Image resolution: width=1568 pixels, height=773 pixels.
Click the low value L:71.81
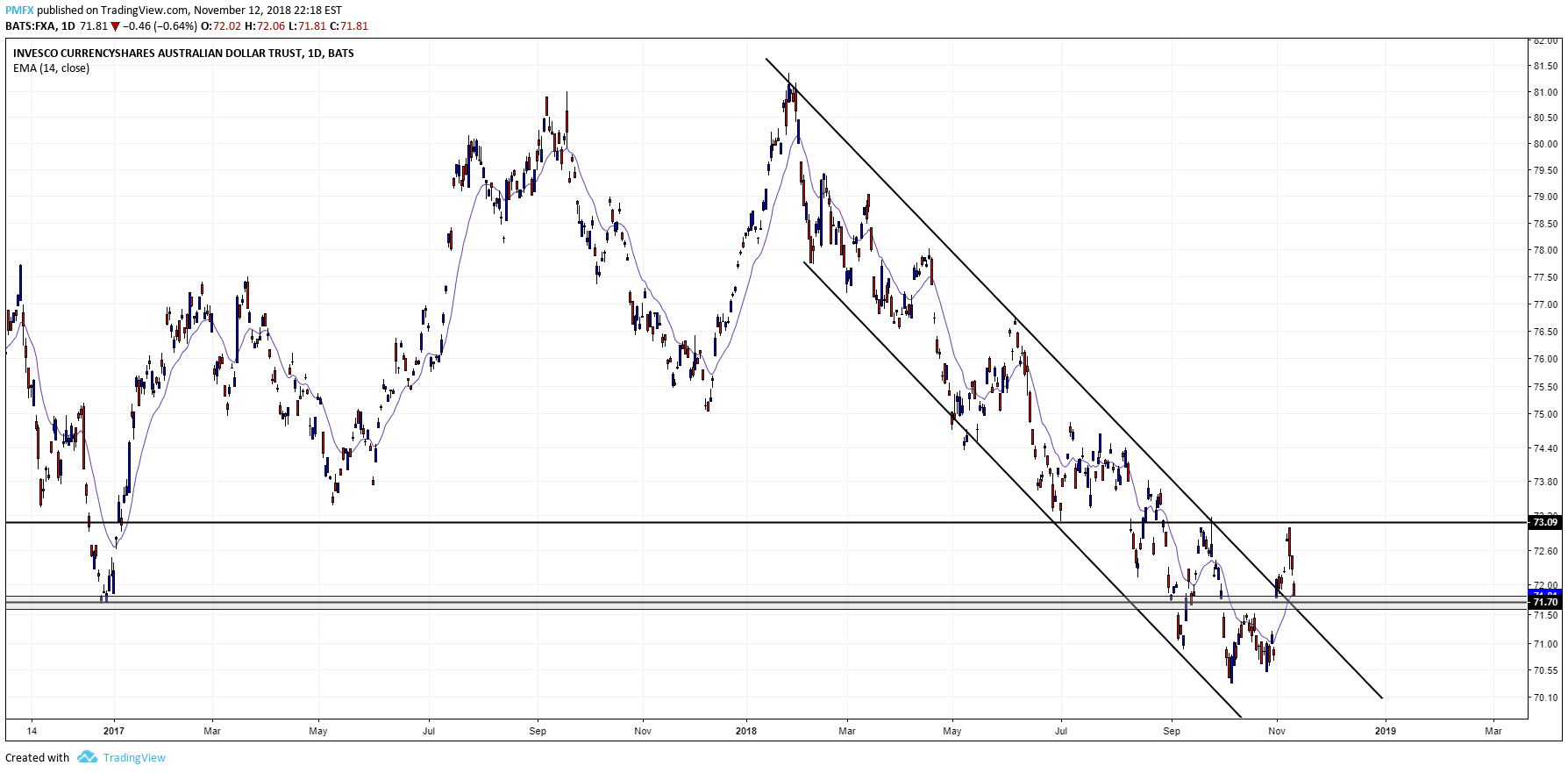307,26
